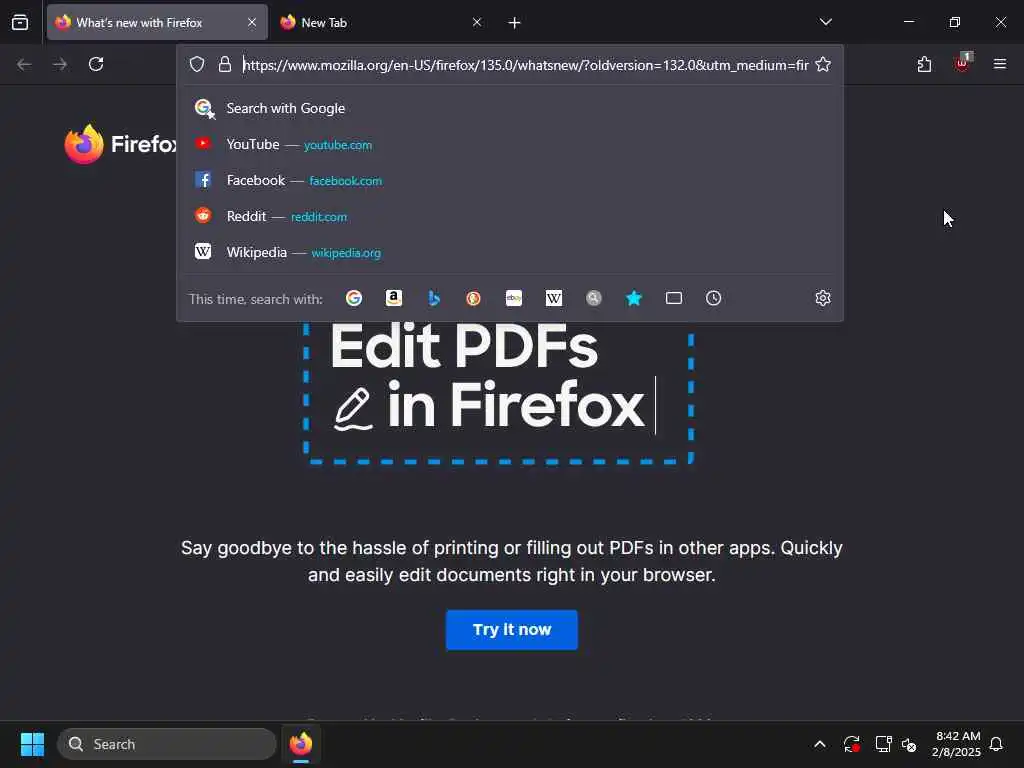Viewport: 1024px width, 768px height.
Task: Search this time with Wikipedia icon
Action: tap(554, 298)
